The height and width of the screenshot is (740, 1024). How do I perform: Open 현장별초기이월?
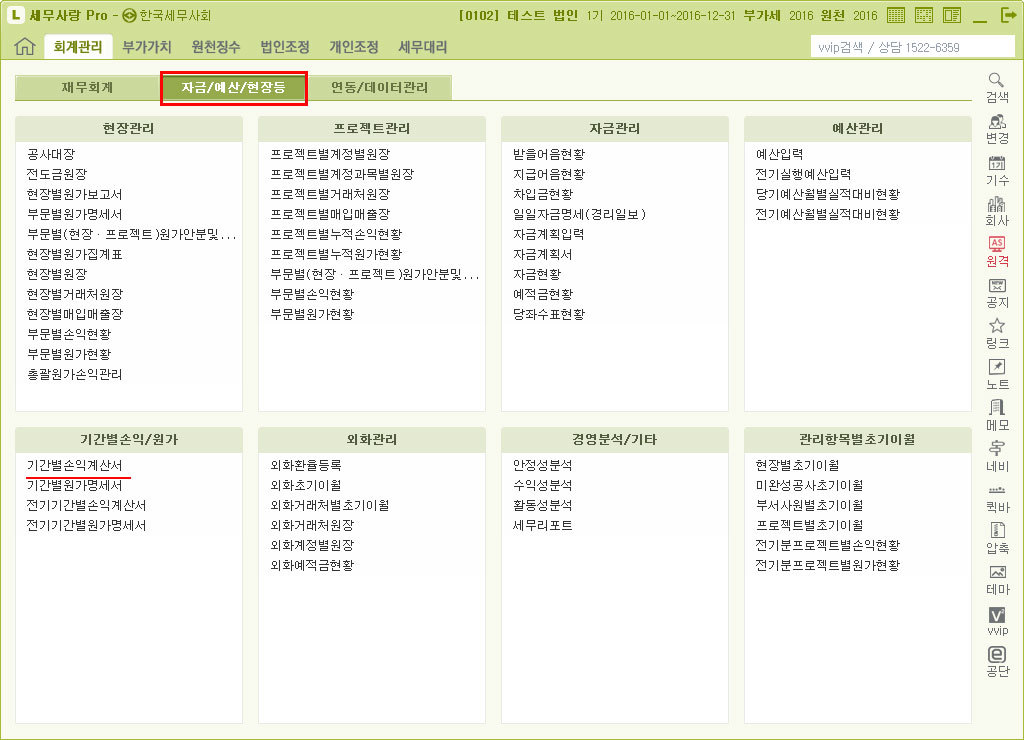click(798, 465)
